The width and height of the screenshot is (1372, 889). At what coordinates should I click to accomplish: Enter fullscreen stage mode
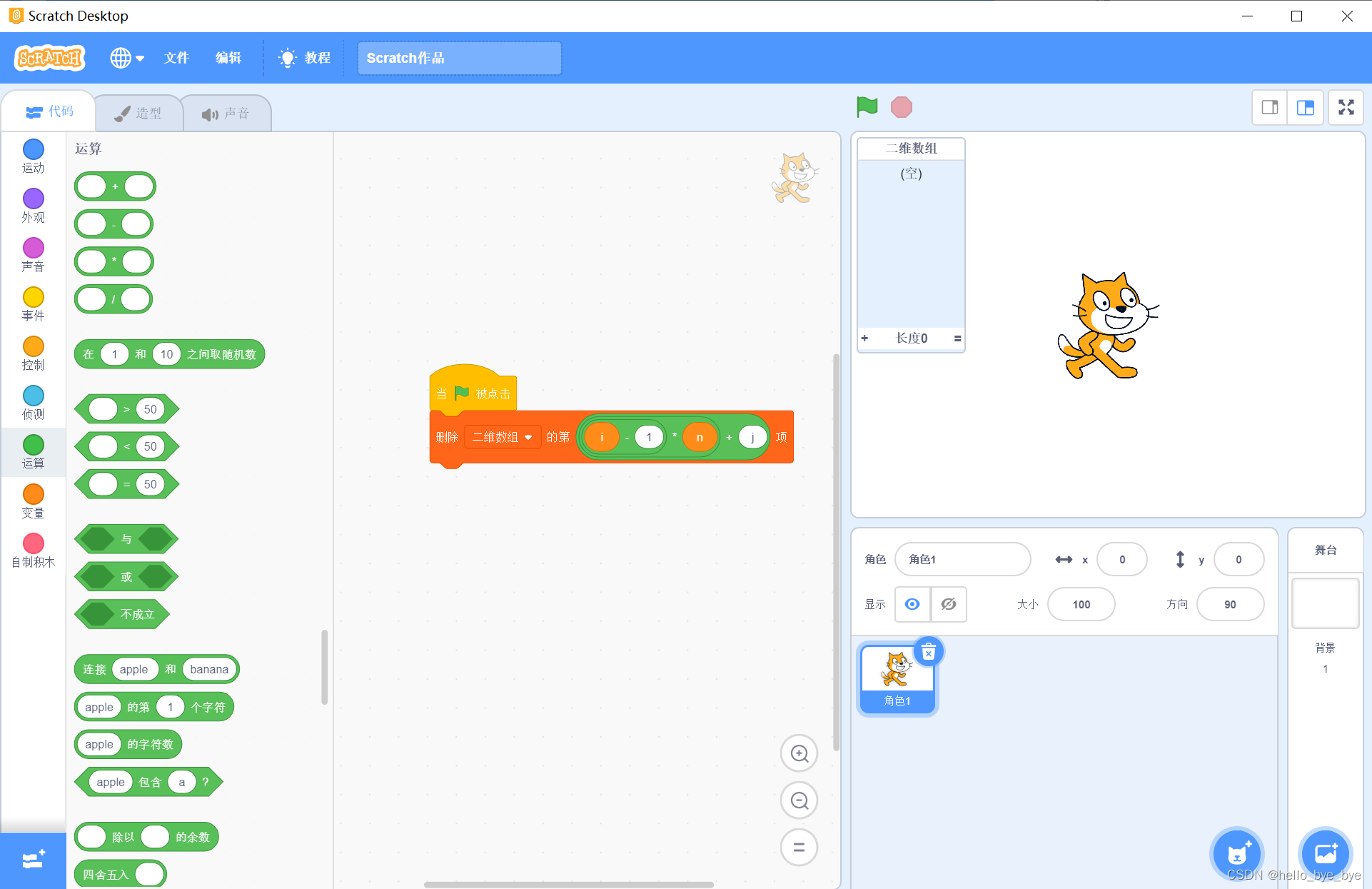click(1346, 107)
